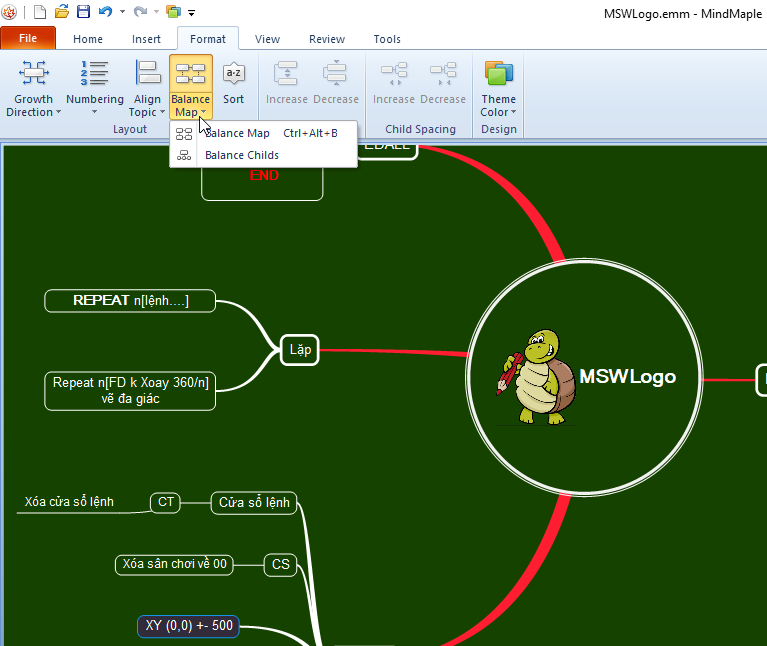Click Increase child spacing icon
The height and width of the screenshot is (646, 767).
[394, 73]
